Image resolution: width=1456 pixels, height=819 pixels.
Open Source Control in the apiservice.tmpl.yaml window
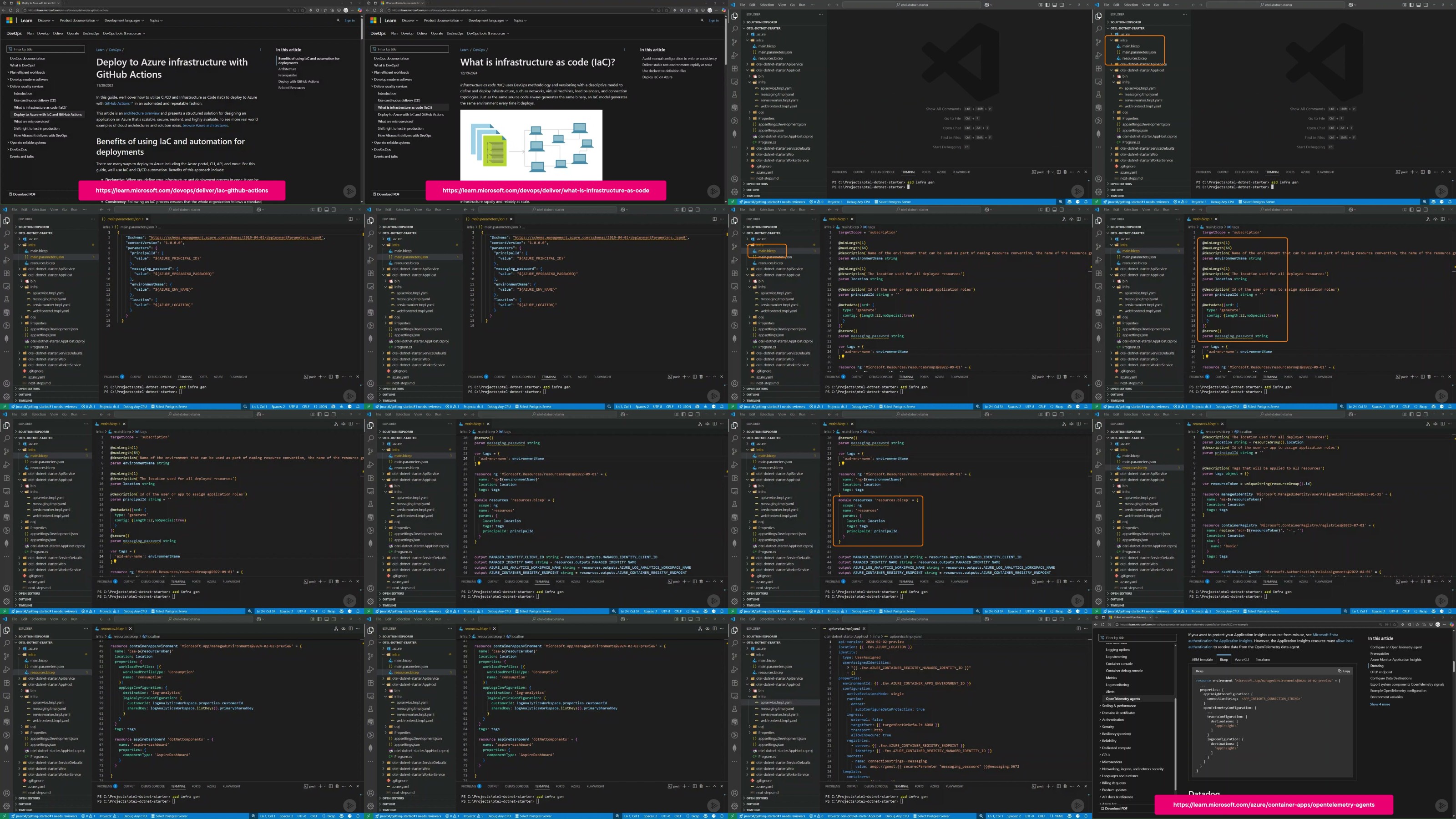pos(734,656)
